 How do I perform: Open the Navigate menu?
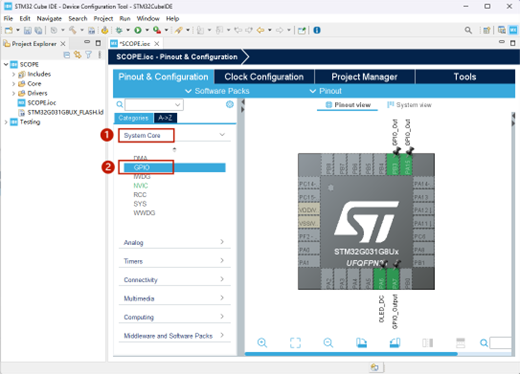pos(49,18)
